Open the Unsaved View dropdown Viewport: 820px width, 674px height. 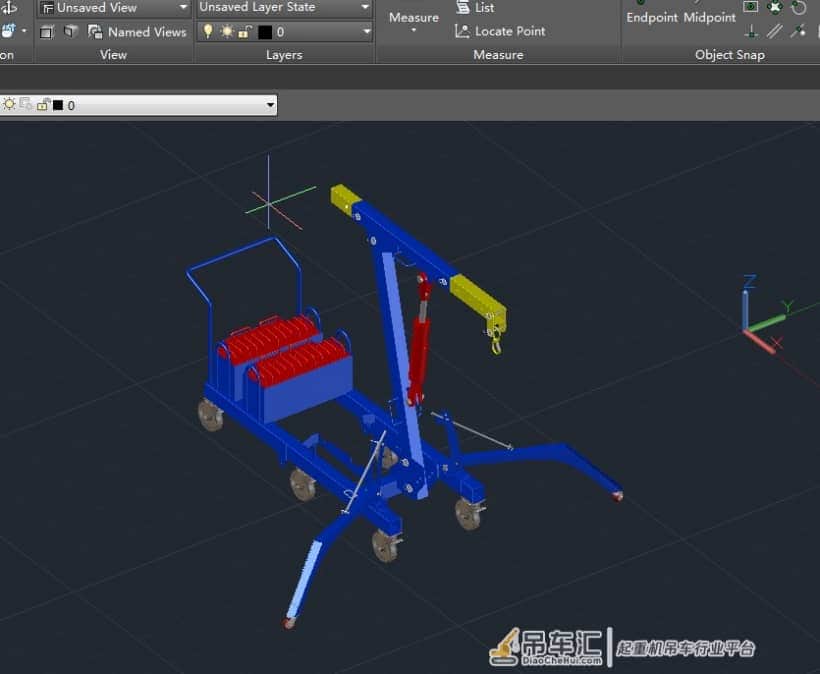(x=114, y=7)
